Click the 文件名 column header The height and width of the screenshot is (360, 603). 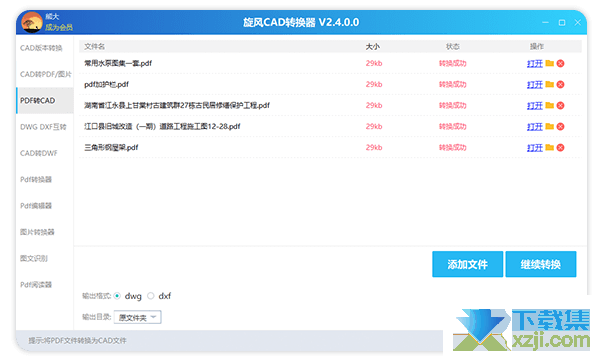[95, 47]
